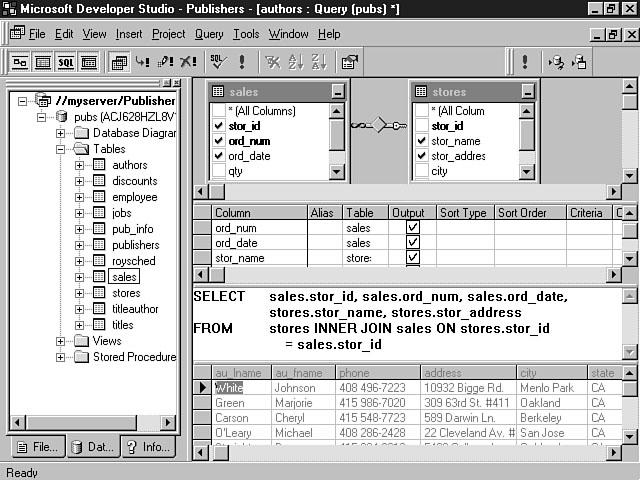640x480 pixels.
Task: Click the Sort Descending toolbar icon
Action: click(x=320, y=62)
